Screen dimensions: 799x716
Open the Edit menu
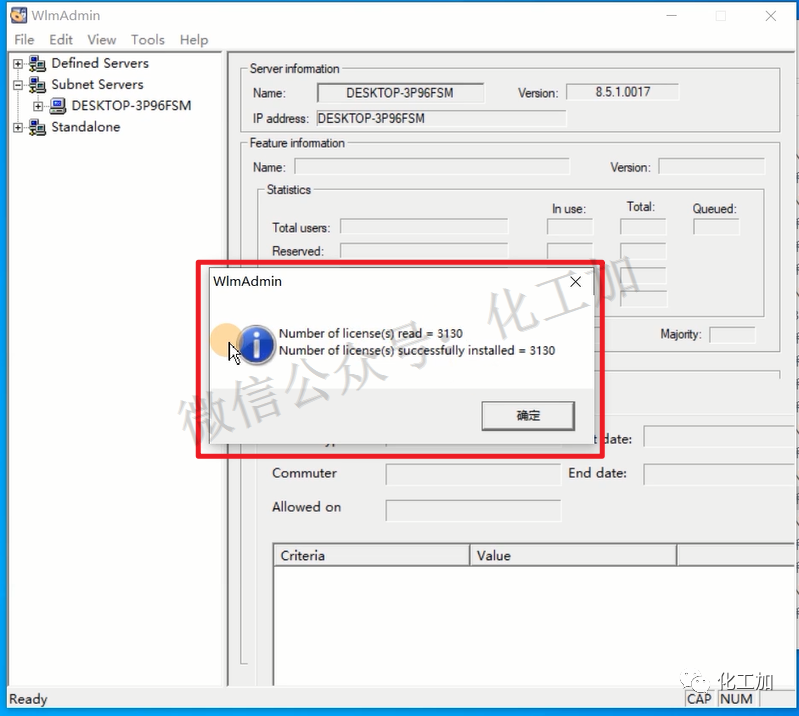click(61, 40)
